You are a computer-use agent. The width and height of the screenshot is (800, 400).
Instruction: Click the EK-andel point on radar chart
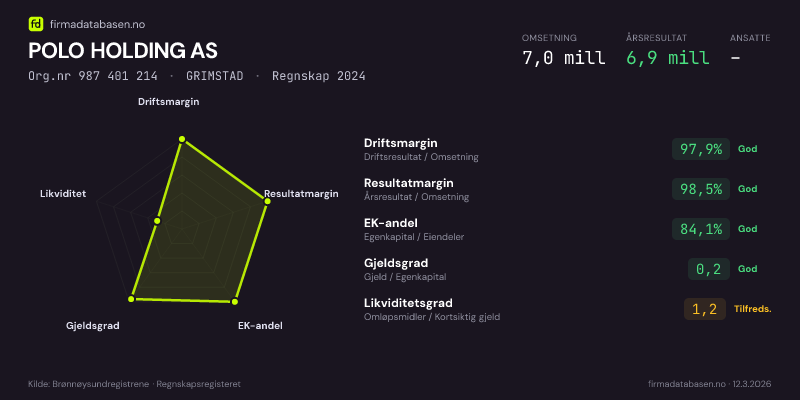(235, 301)
